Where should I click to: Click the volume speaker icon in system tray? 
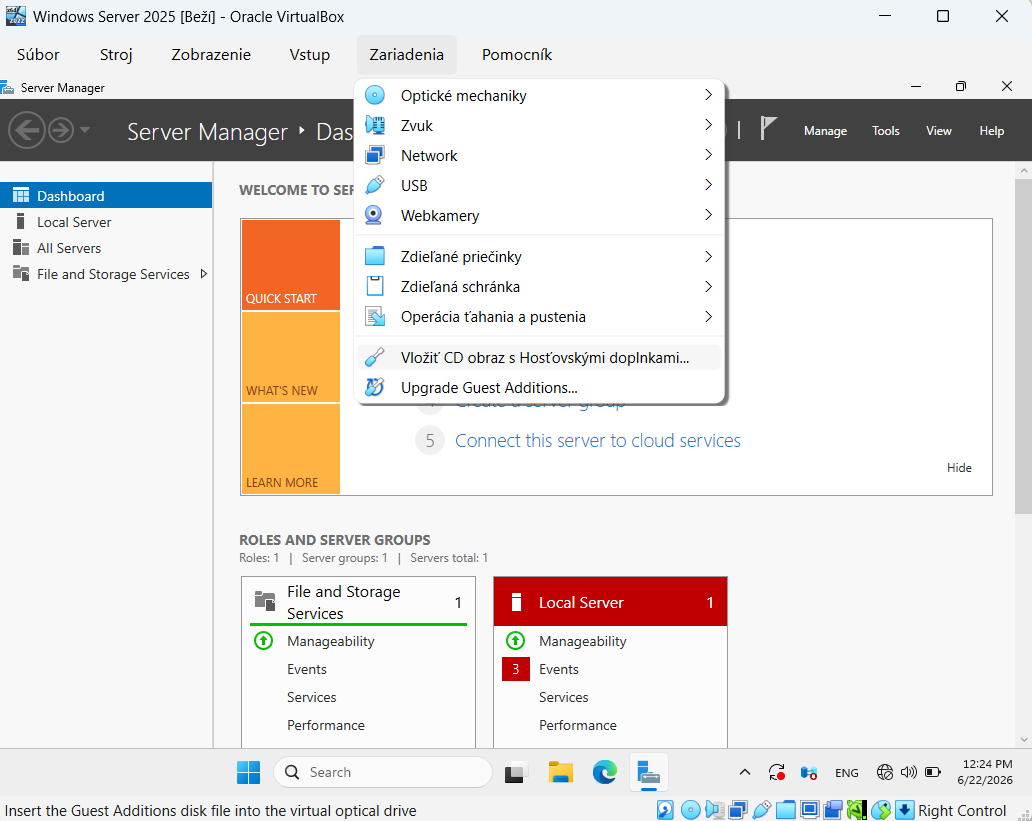(908, 772)
